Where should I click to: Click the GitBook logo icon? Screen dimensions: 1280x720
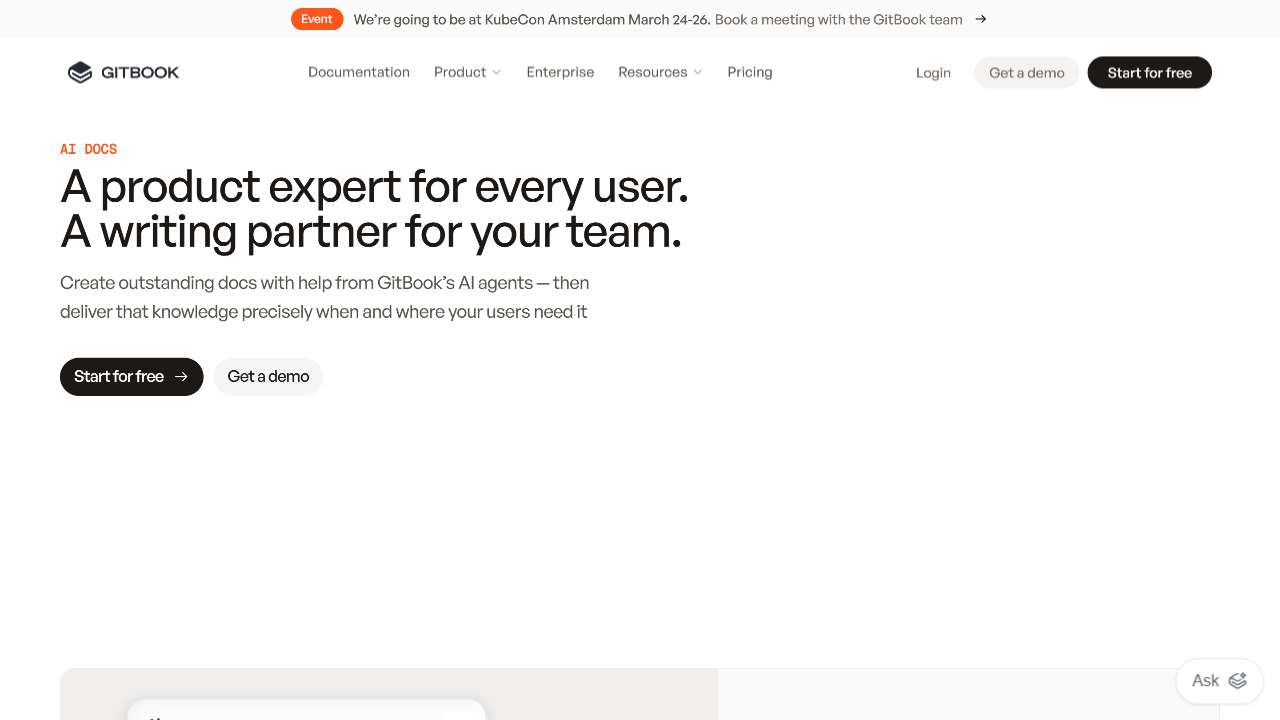pos(79,72)
